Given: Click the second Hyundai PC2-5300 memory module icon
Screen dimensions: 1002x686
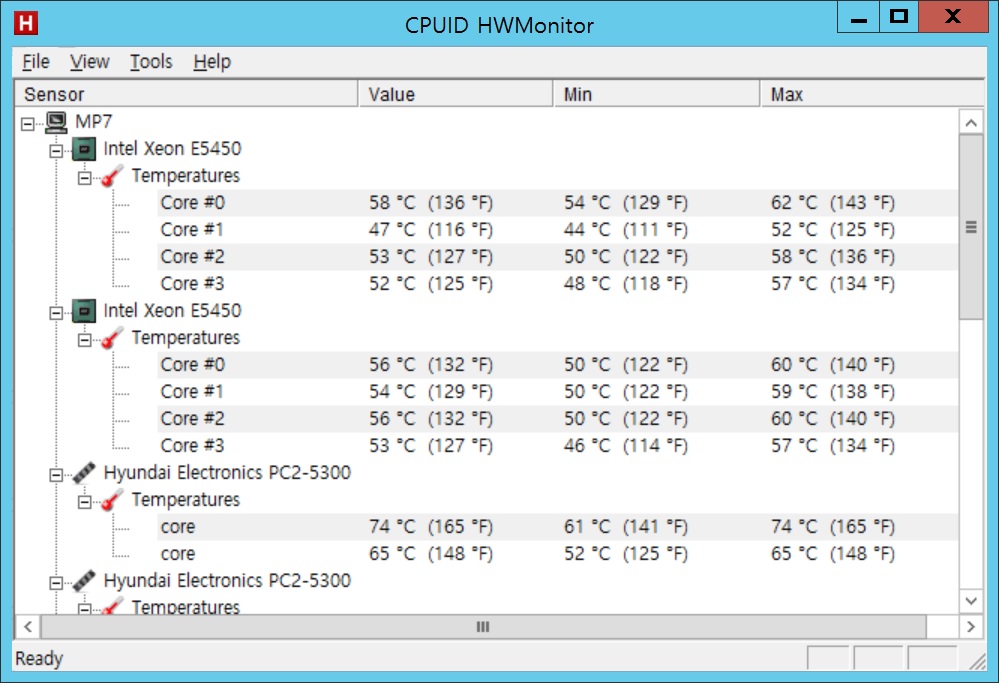Looking at the screenshot, I should tap(84, 581).
